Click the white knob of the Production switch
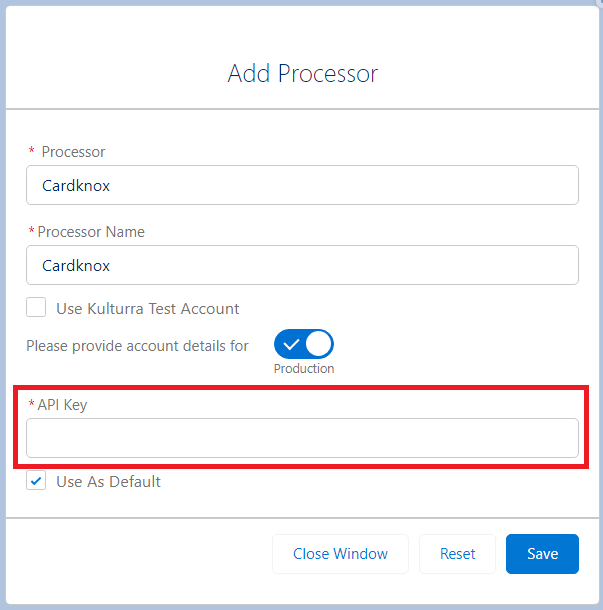The height and width of the screenshot is (610, 603). pyautogui.click(x=319, y=345)
